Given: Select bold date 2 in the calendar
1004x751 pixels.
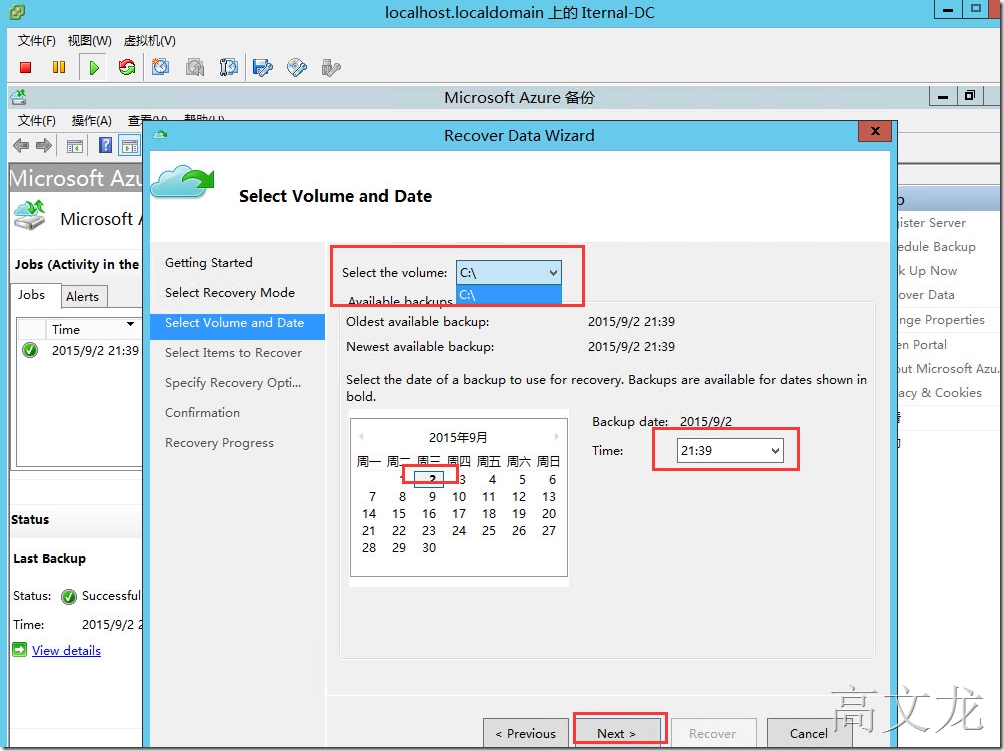Looking at the screenshot, I should click(x=432, y=479).
